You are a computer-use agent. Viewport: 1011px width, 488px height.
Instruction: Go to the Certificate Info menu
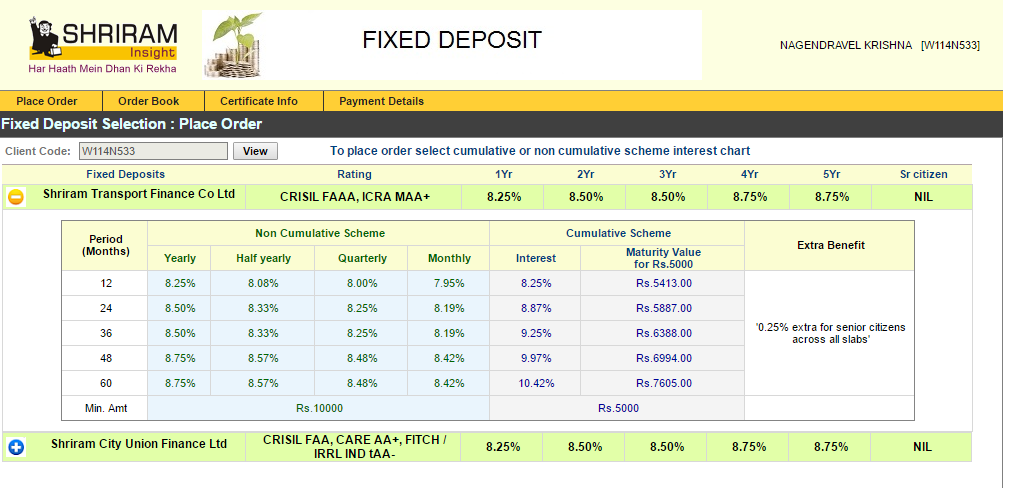point(259,101)
